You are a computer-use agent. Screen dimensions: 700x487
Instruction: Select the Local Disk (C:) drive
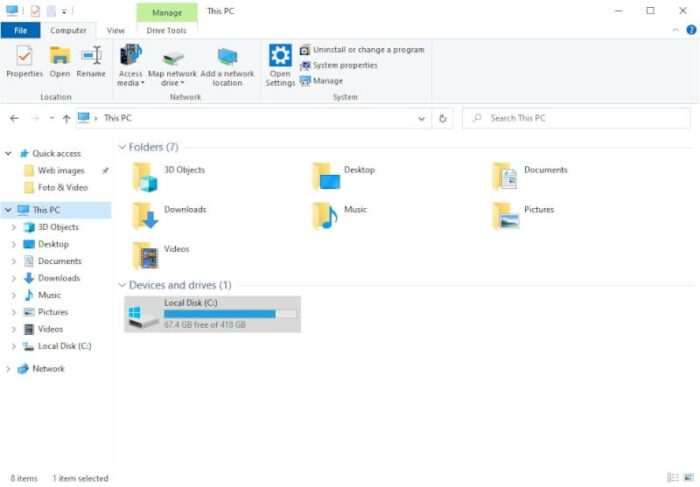(212, 314)
